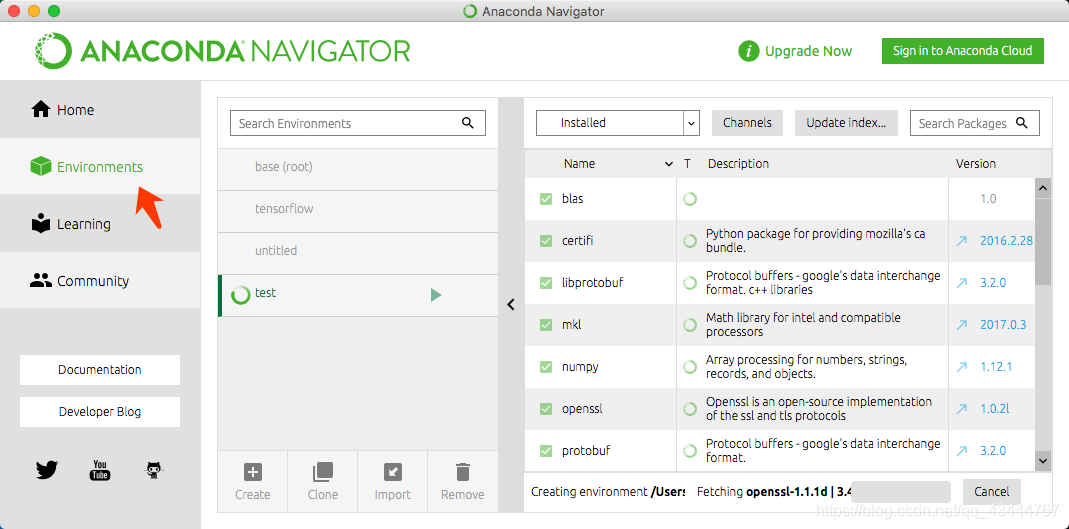This screenshot has width=1069, height=529.
Task: Open the Documentation button
Action: pyautogui.click(x=100, y=369)
